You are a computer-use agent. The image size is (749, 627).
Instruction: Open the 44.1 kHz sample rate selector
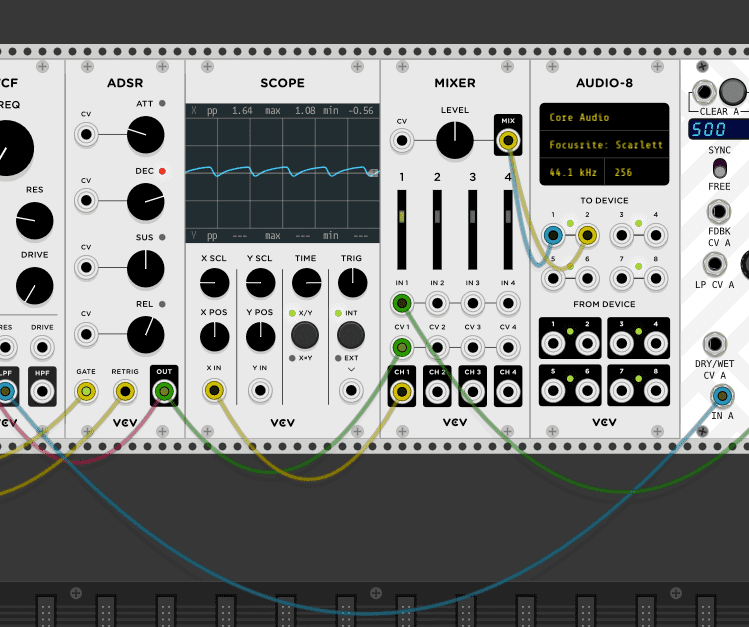[x=572, y=172]
